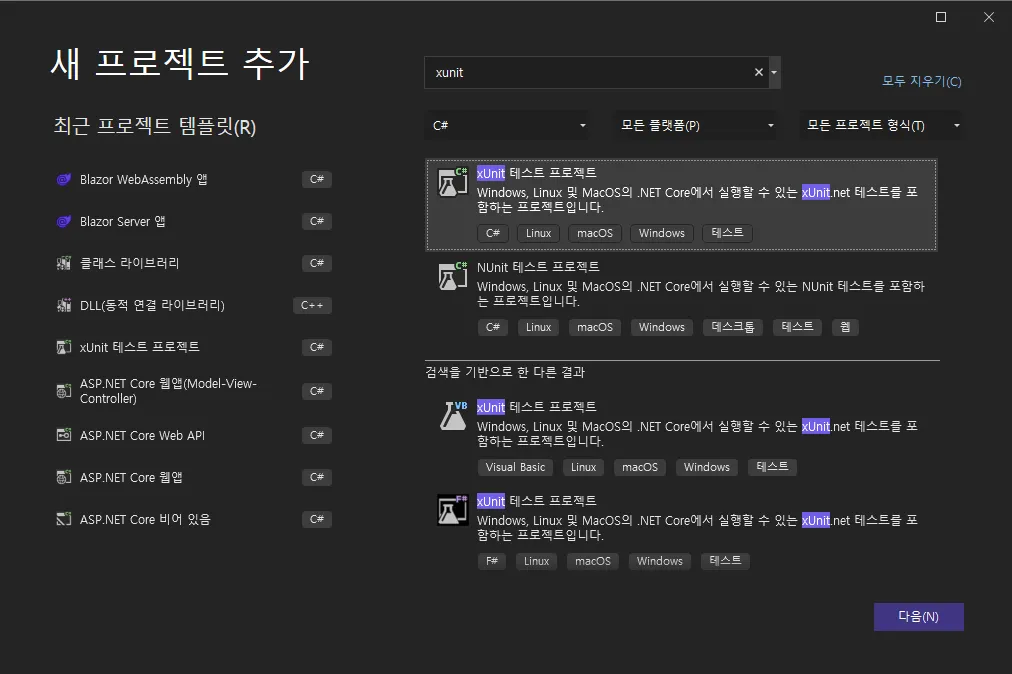This screenshot has width=1012, height=674.
Task: Click the C# xUnit test project flask icon
Action: click(x=452, y=182)
